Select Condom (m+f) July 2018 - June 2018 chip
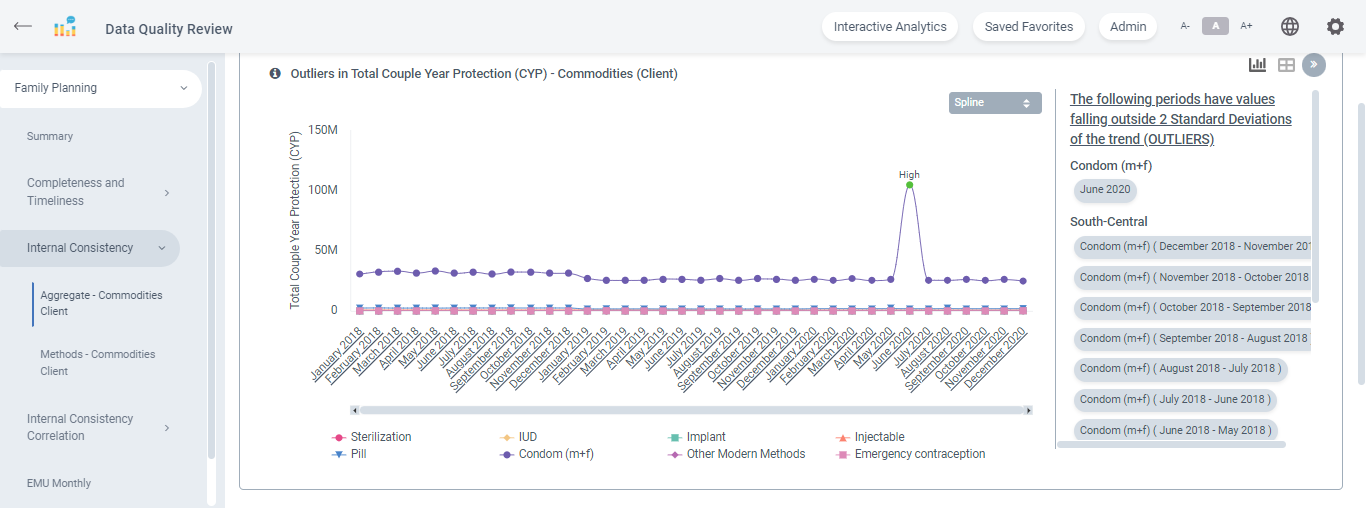1366x508 pixels. coord(1175,399)
